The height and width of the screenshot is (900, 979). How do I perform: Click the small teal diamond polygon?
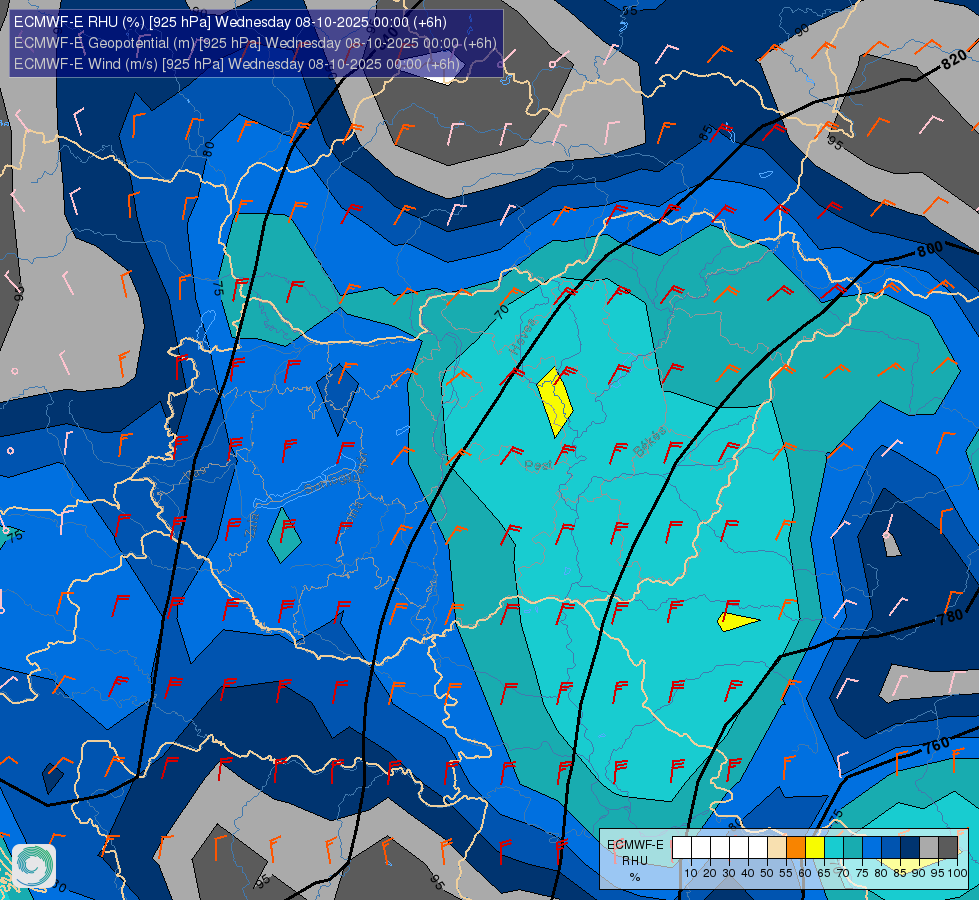pos(284,535)
